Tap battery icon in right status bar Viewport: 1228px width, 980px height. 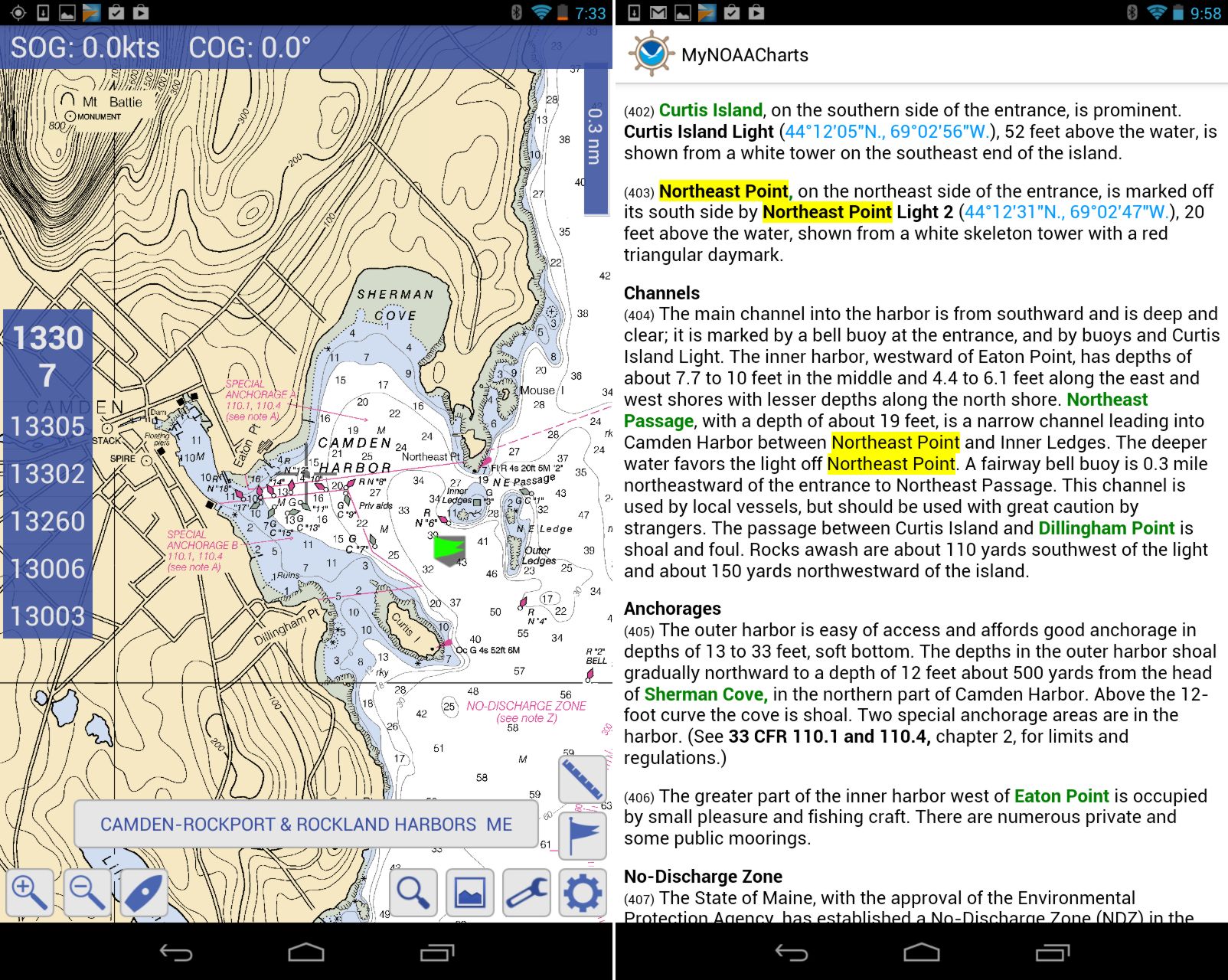tap(1178, 12)
